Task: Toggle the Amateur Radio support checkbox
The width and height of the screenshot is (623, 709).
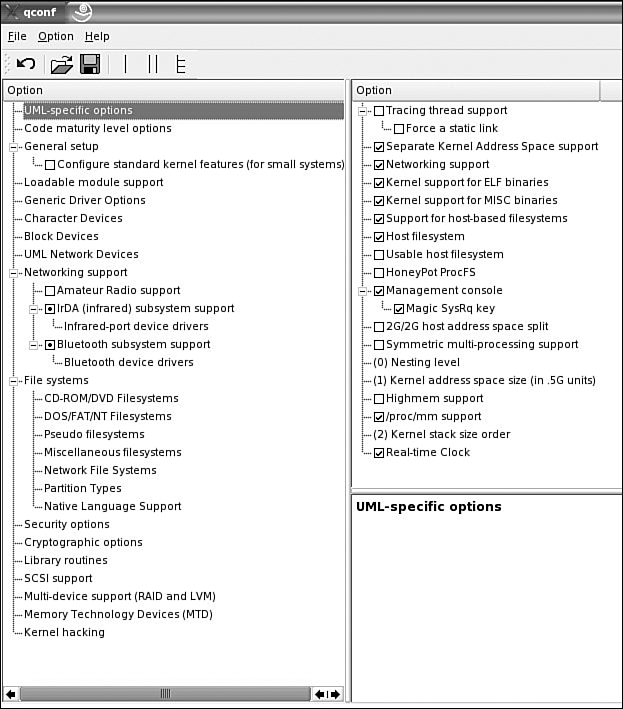Action: coord(50,291)
